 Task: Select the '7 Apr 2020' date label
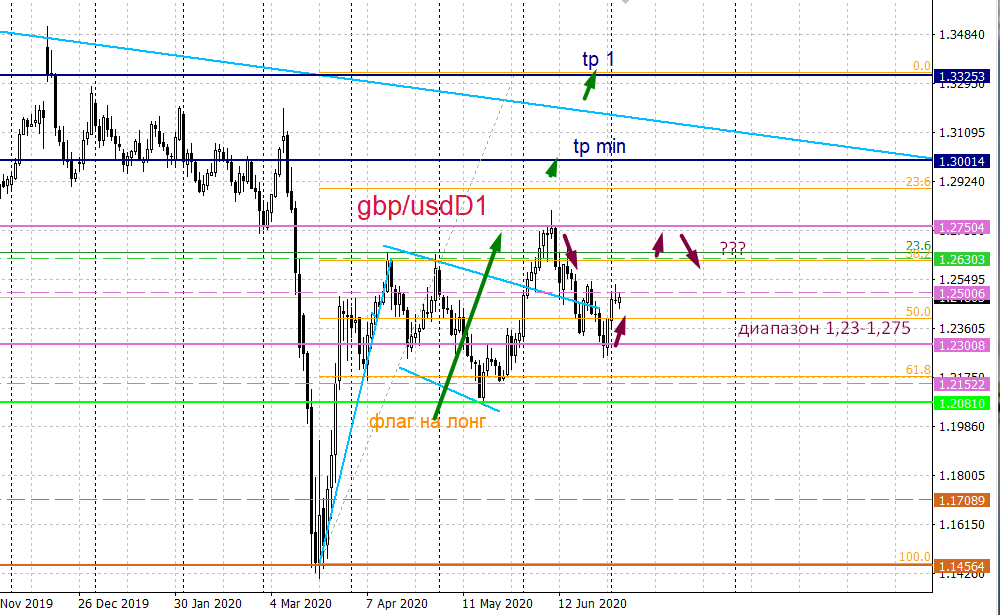pos(397,604)
